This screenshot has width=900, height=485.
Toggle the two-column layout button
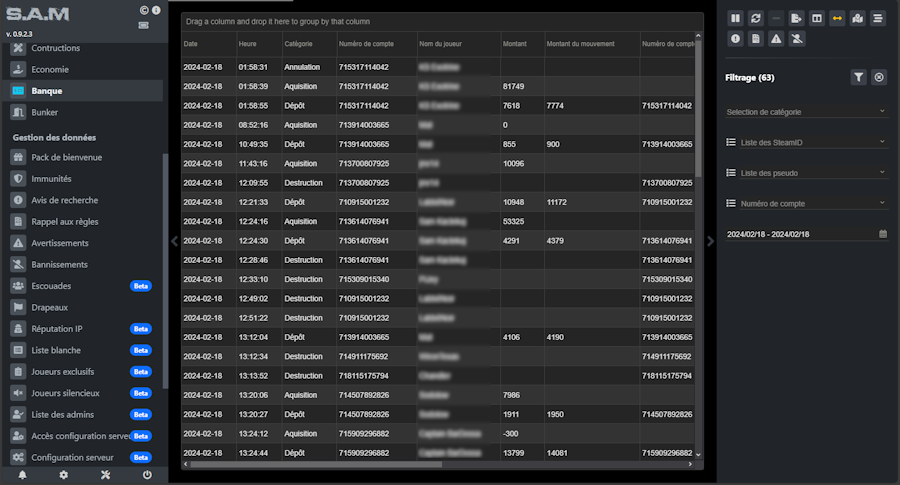coord(817,18)
